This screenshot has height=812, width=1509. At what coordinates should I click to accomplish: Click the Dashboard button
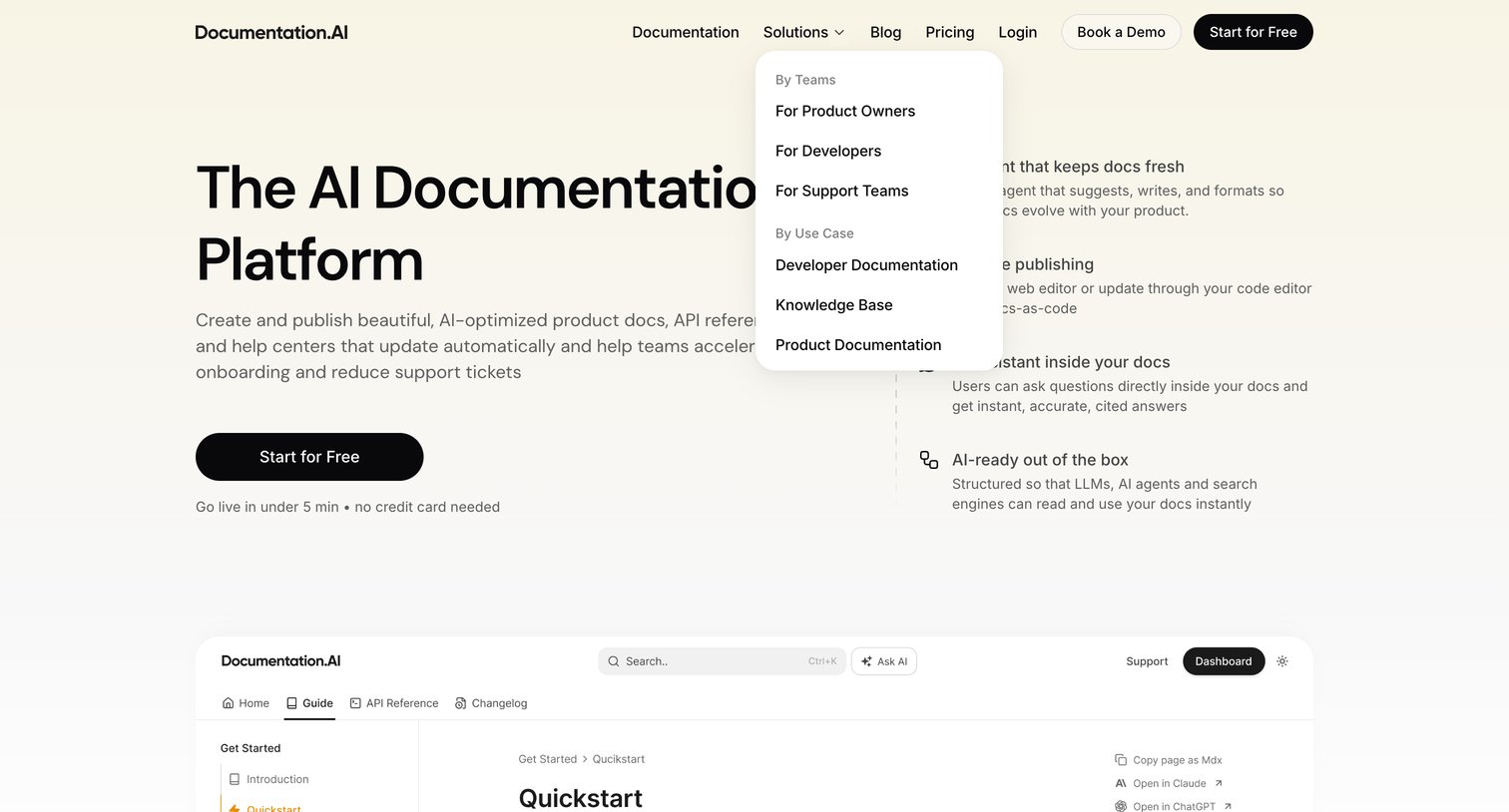tap(1224, 661)
